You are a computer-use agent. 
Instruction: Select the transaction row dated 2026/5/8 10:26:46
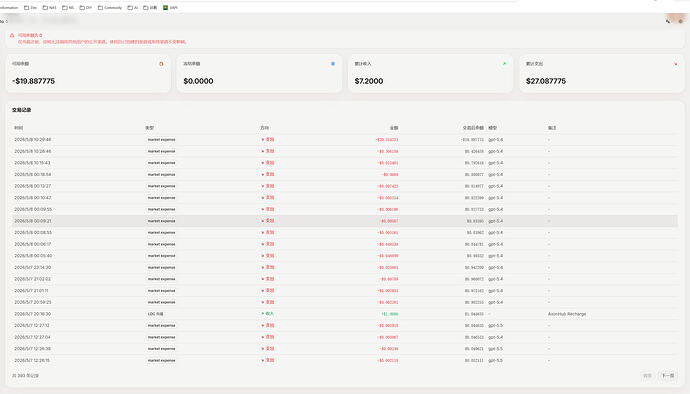click(345, 151)
